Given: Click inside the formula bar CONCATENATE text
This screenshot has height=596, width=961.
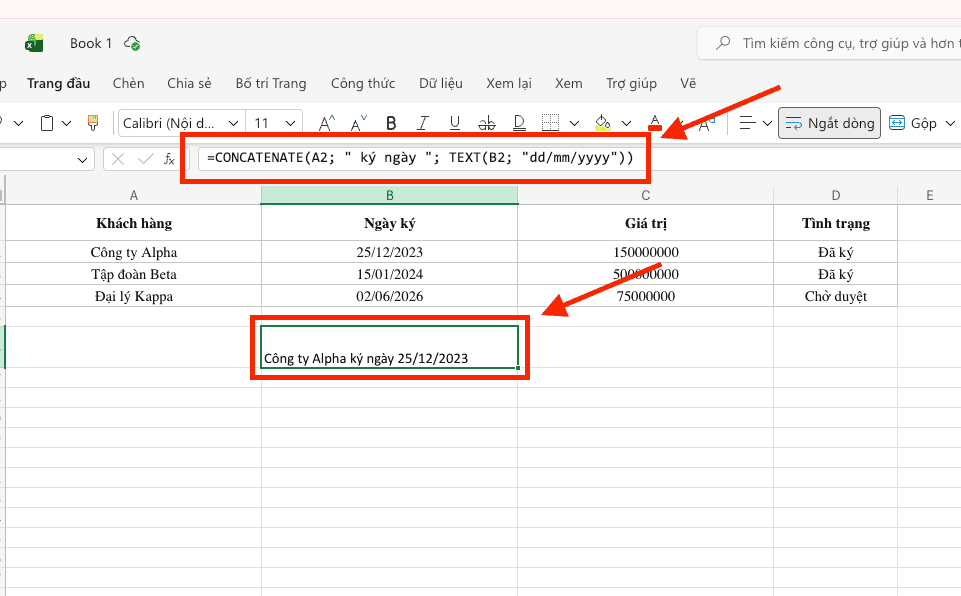Looking at the screenshot, I should tap(420, 158).
